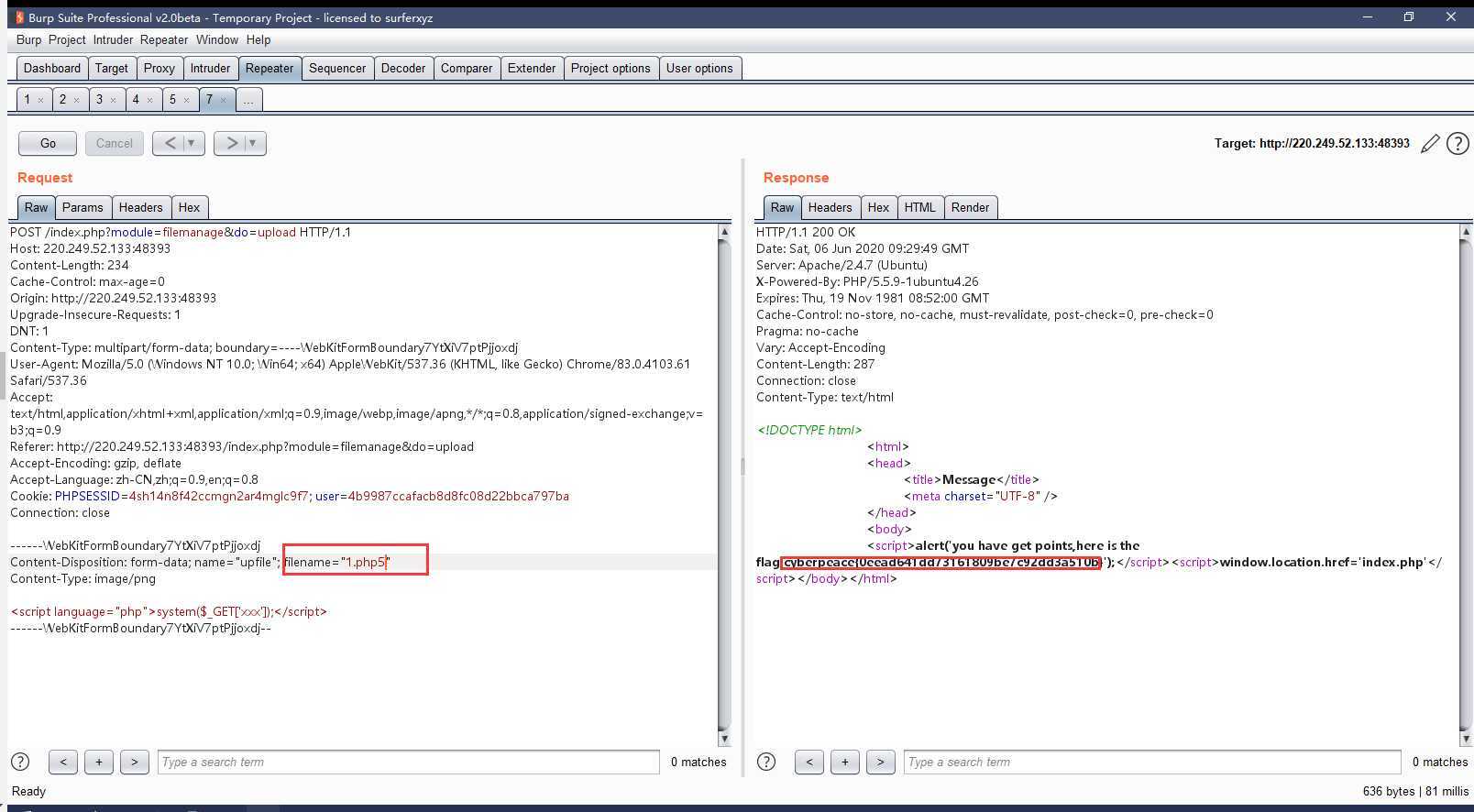Click response search '+' options button
Screen dimensions: 1474x812
pos(845,762)
